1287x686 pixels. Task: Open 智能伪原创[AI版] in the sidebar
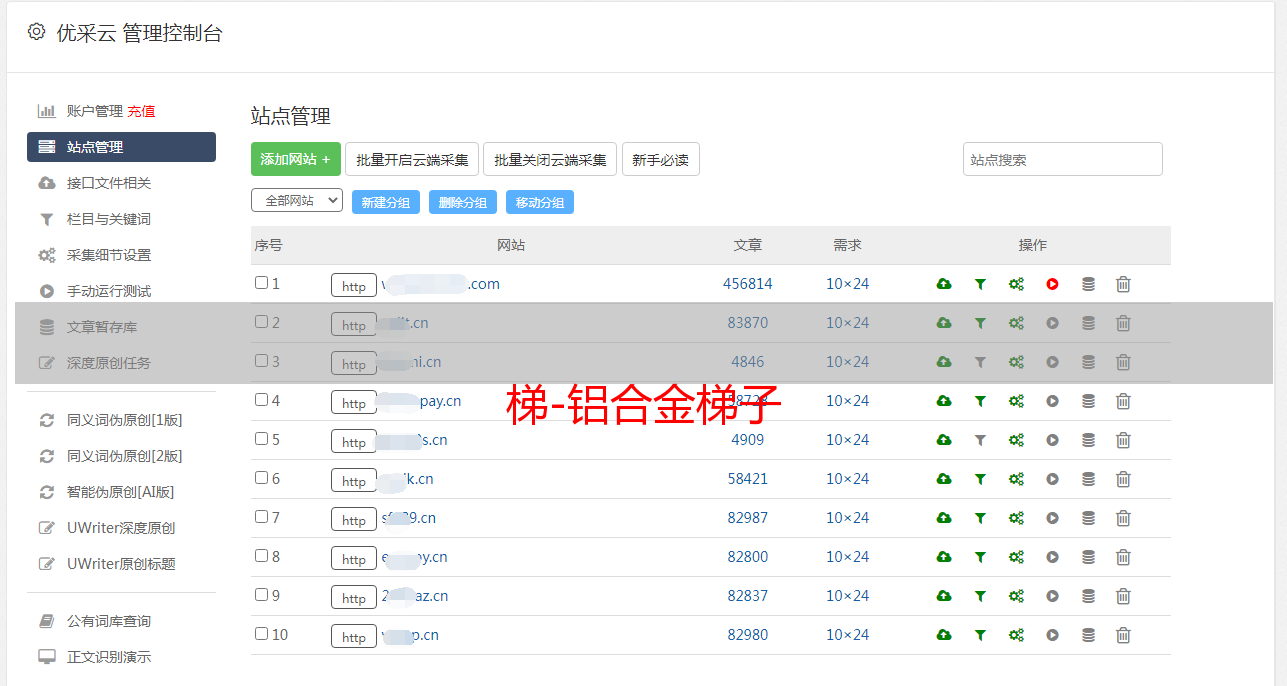pyautogui.click(x=121, y=492)
